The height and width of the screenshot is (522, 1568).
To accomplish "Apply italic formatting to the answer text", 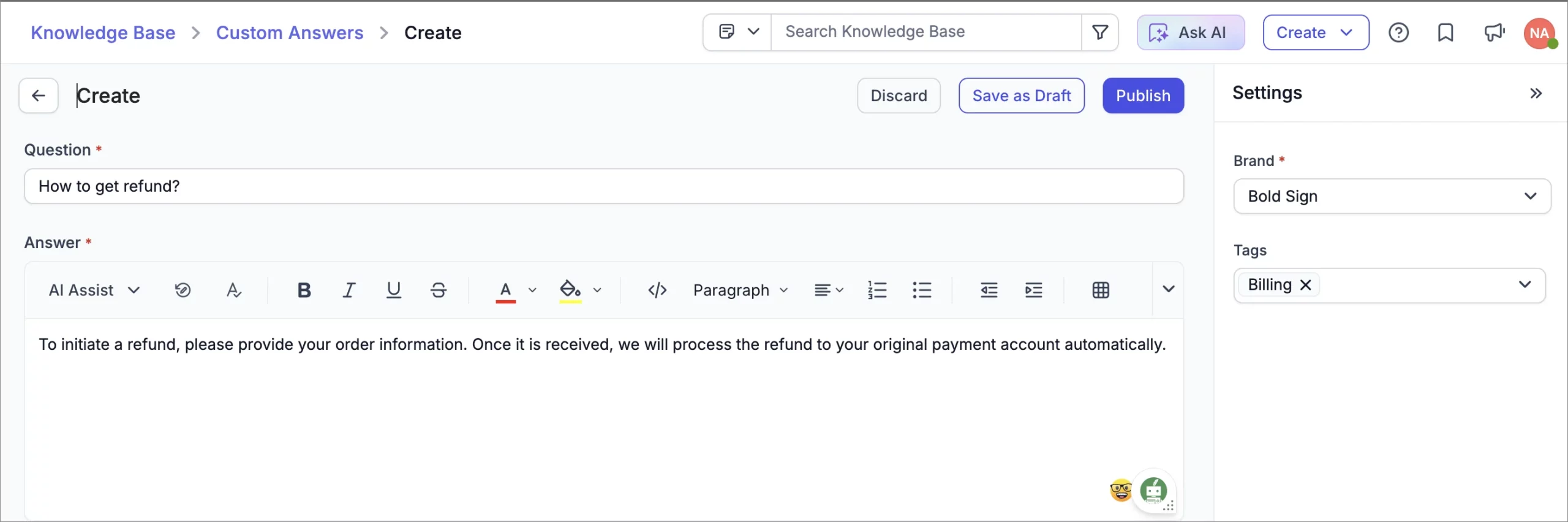I will click(349, 290).
